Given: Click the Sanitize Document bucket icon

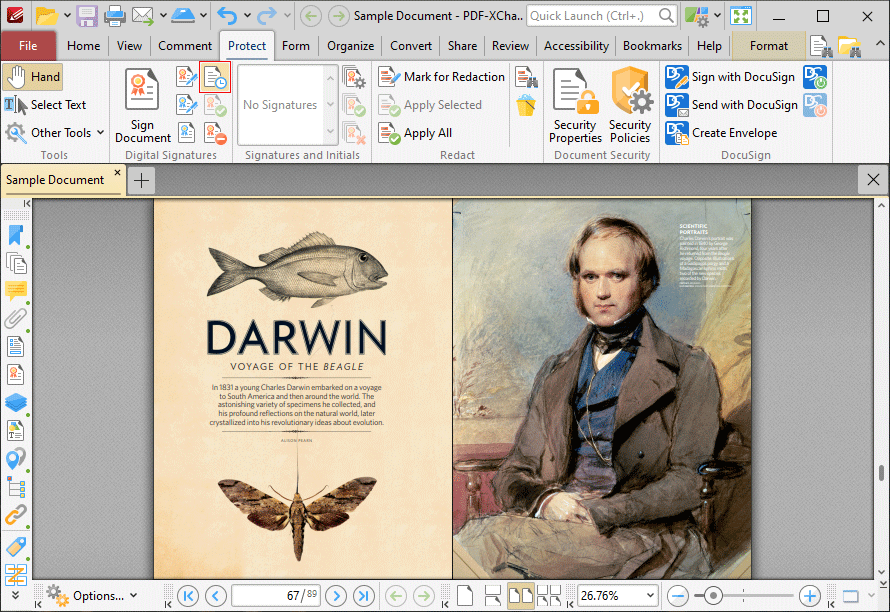Looking at the screenshot, I should [x=526, y=105].
